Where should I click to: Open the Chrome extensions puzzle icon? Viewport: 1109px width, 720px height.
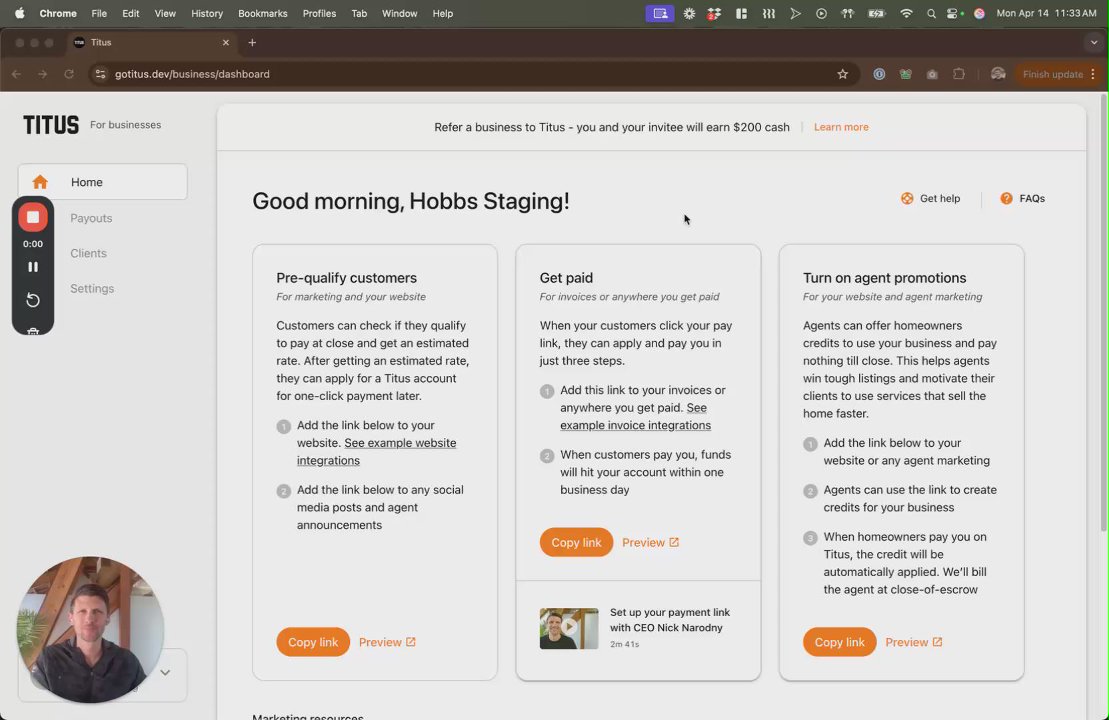coord(959,74)
